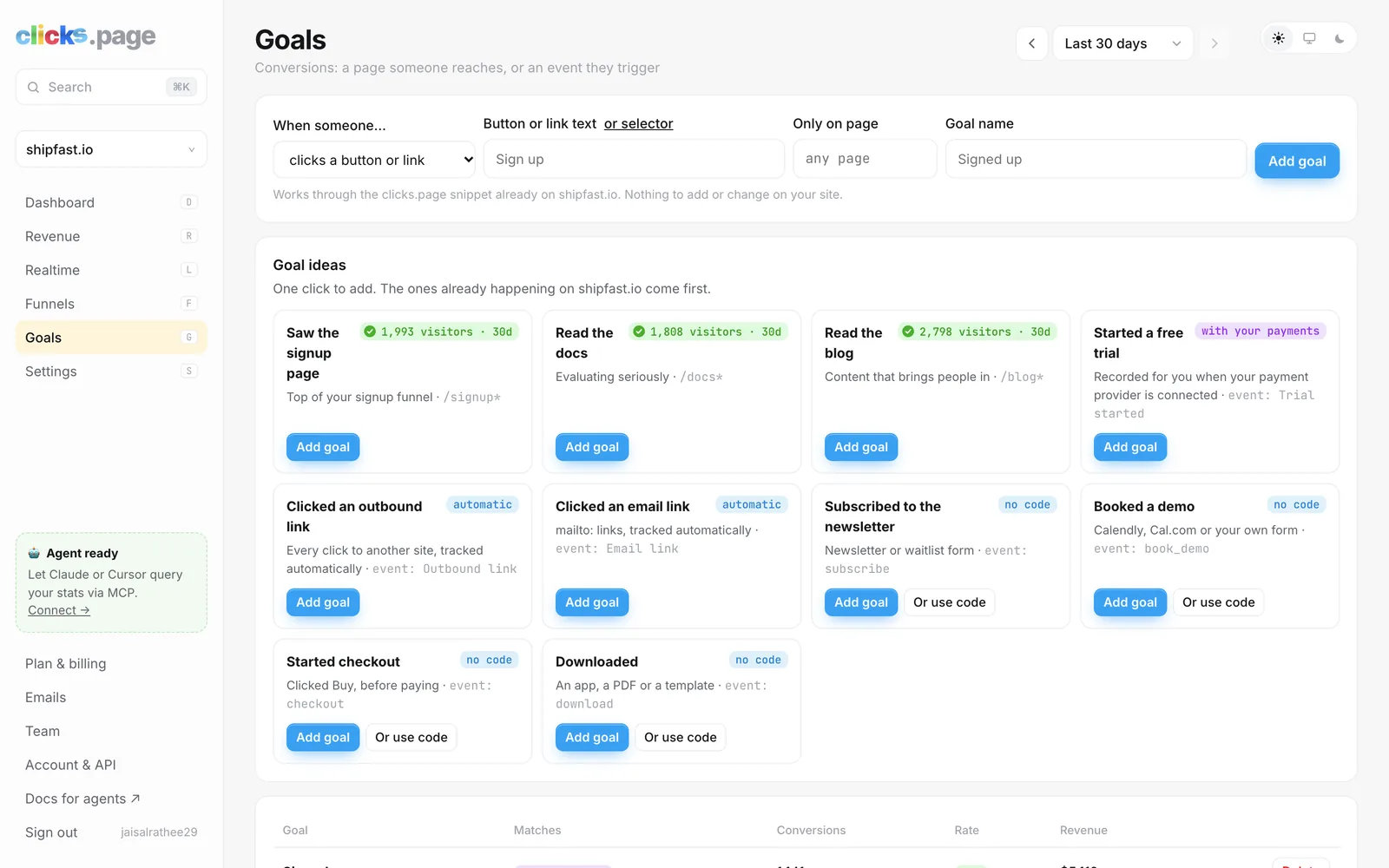Open Team page
This screenshot has width=1389, height=868.
(x=43, y=731)
